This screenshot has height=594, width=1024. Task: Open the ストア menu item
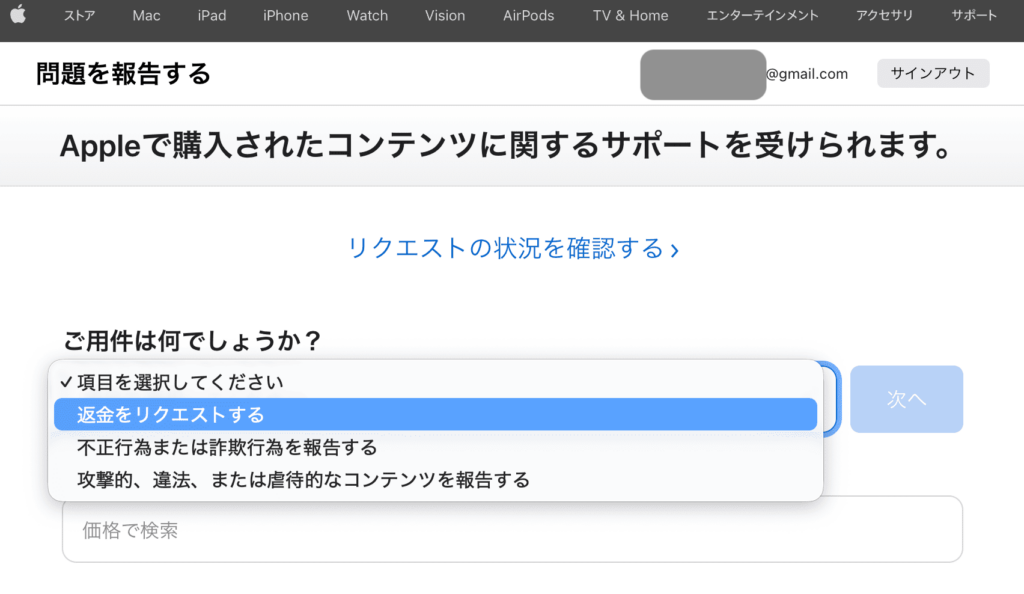point(79,15)
